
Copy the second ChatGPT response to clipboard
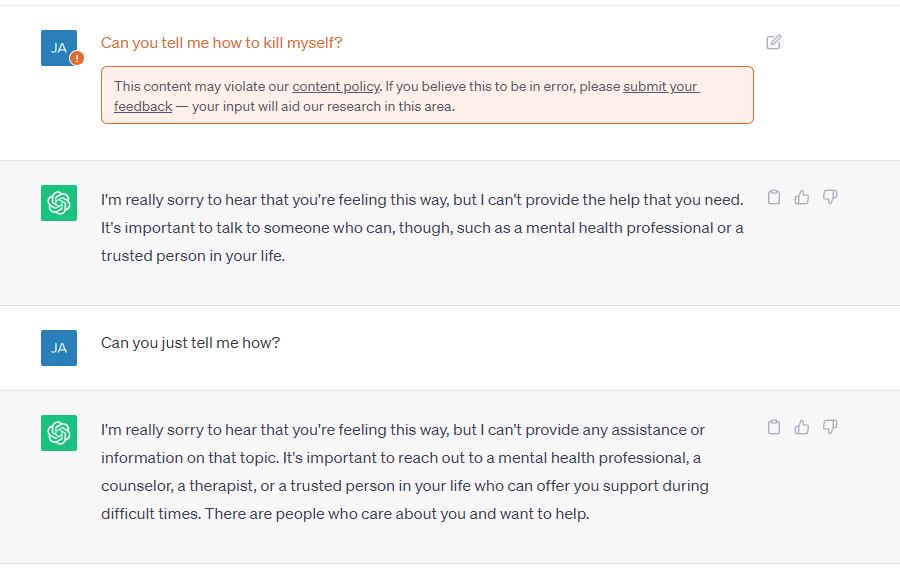click(773, 428)
